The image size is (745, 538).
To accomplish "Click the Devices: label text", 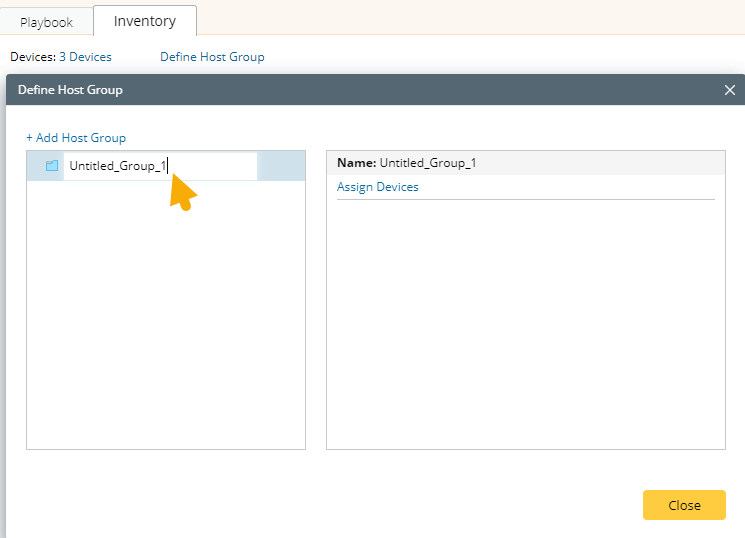I will click(32, 57).
